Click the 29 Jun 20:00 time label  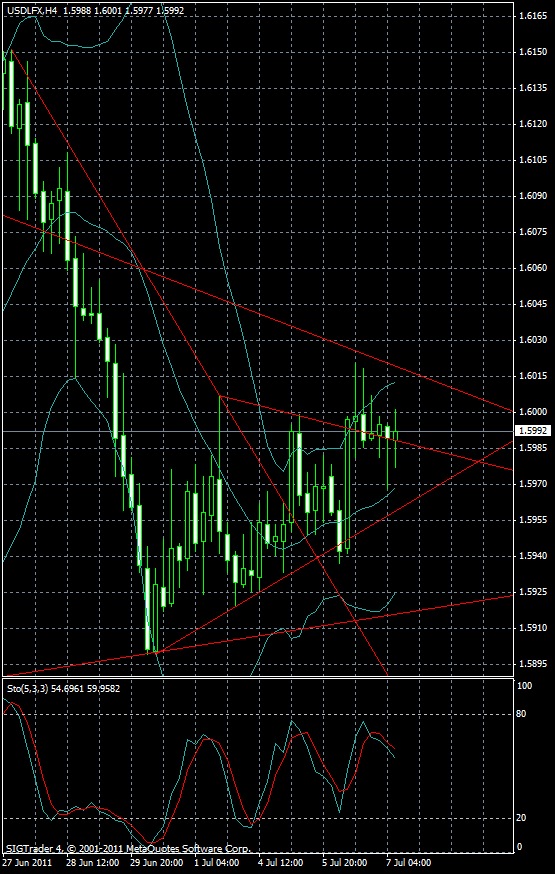[x=156, y=862]
